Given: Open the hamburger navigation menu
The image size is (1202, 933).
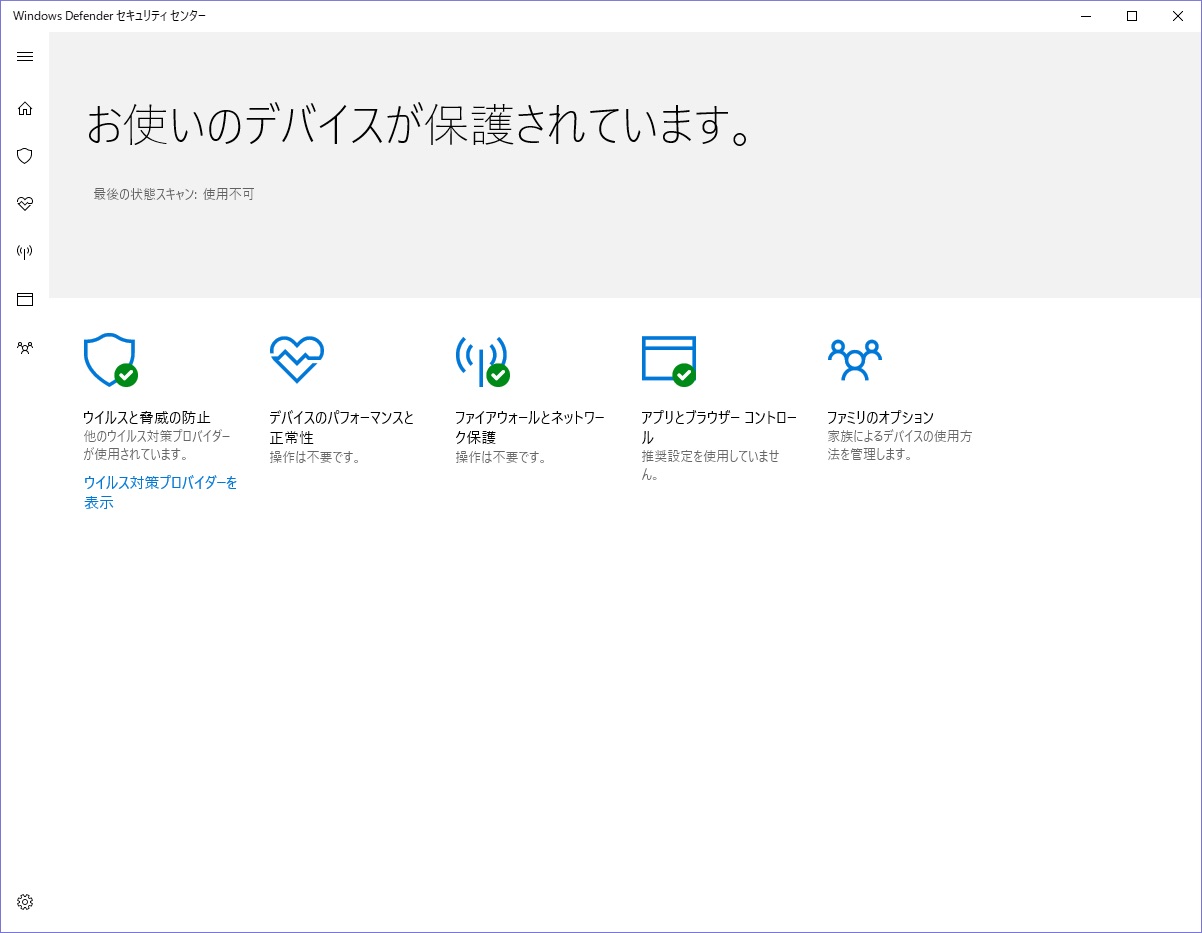Looking at the screenshot, I should [x=25, y=57].
